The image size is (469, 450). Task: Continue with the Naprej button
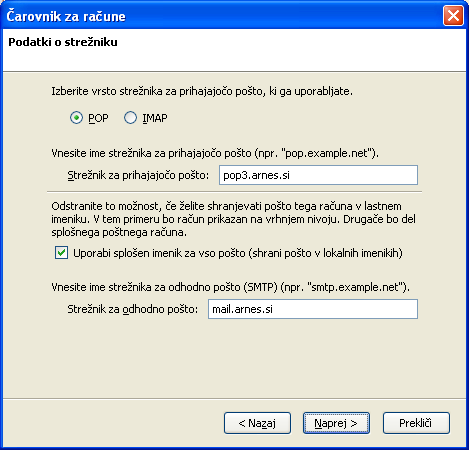click(336, 423)
